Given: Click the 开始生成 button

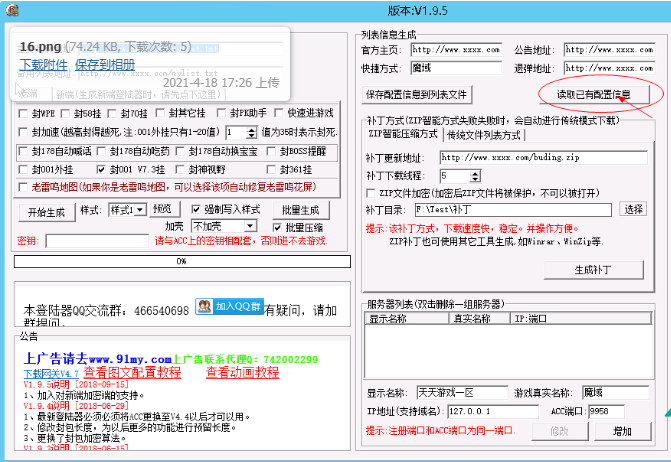Looking at the screenshot, I should click(46, 211).
